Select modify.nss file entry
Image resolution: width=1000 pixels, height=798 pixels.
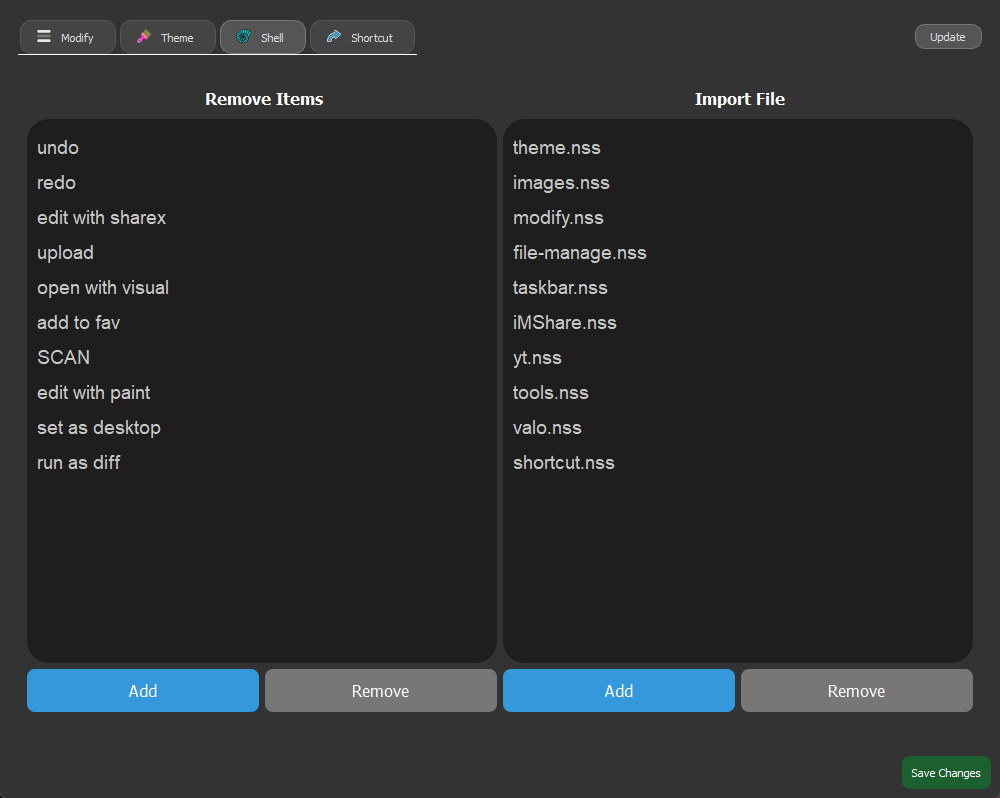tap(738, 218)
